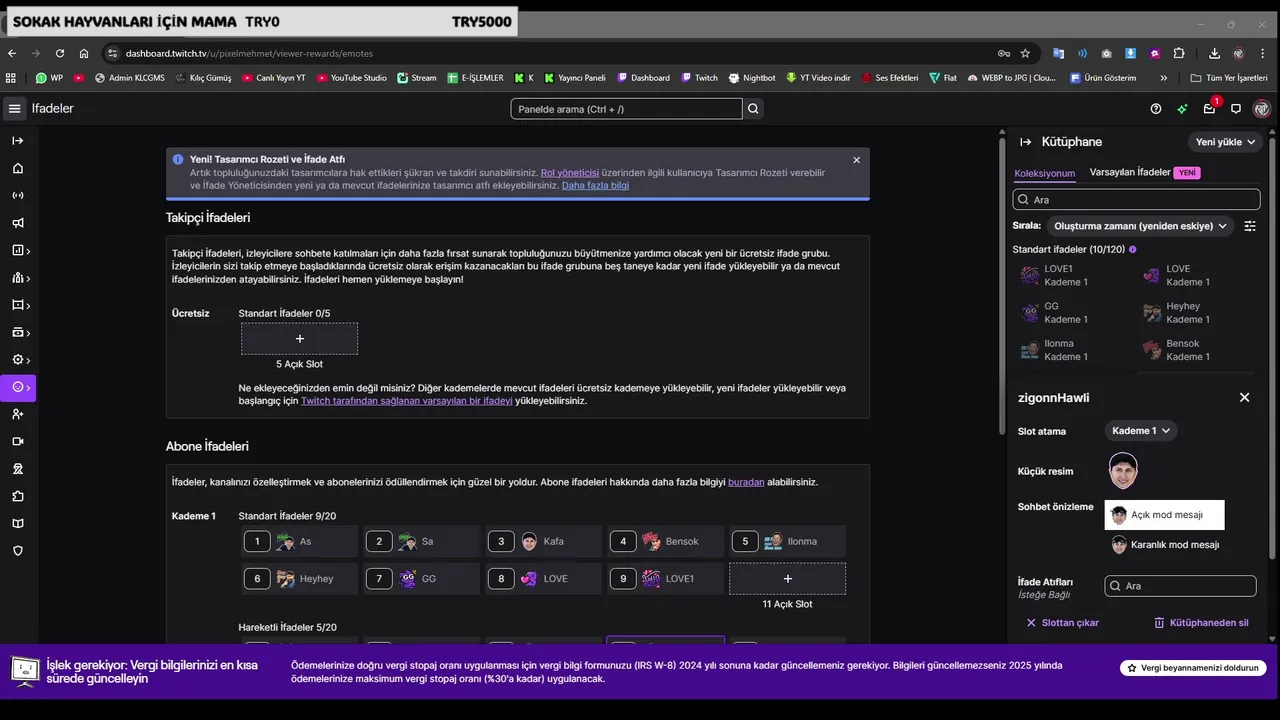Select the Bensok emote in slot 4
The image size is (1280, 720).
tap(666, 541)
